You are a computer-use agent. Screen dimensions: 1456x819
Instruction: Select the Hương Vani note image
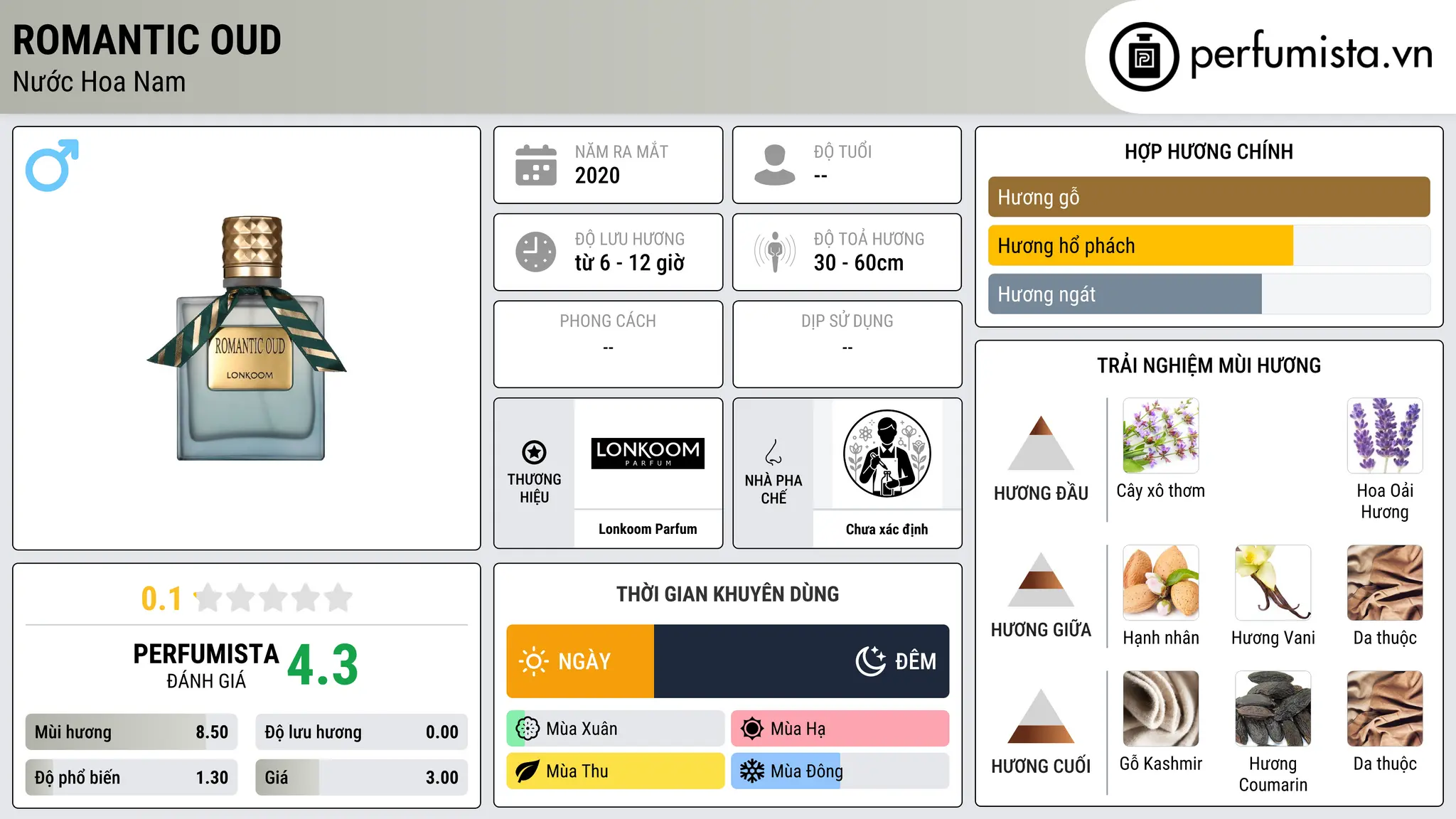pyautogui.click(x=1273, y=583)
